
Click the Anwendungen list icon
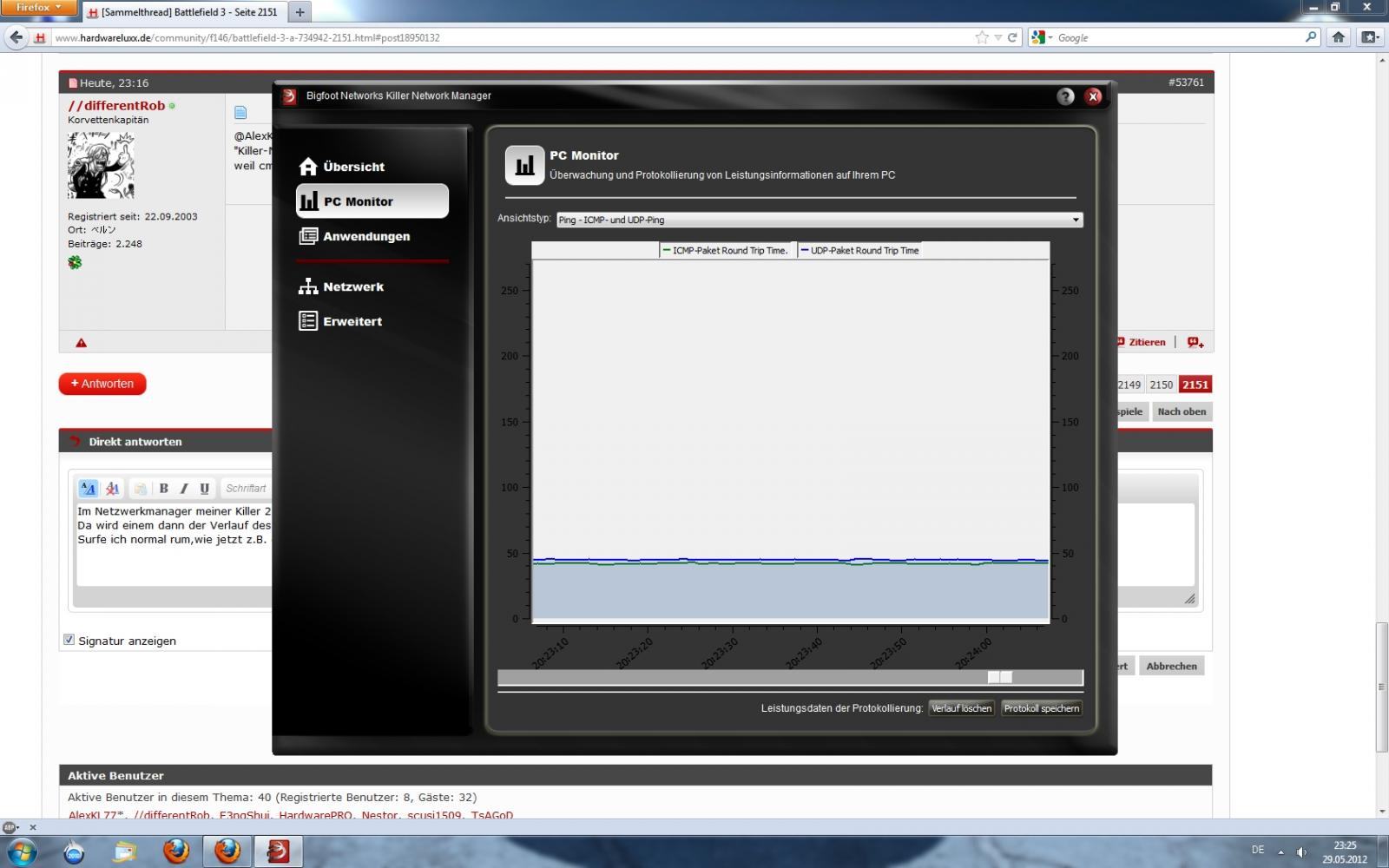[x=308, y=236]
